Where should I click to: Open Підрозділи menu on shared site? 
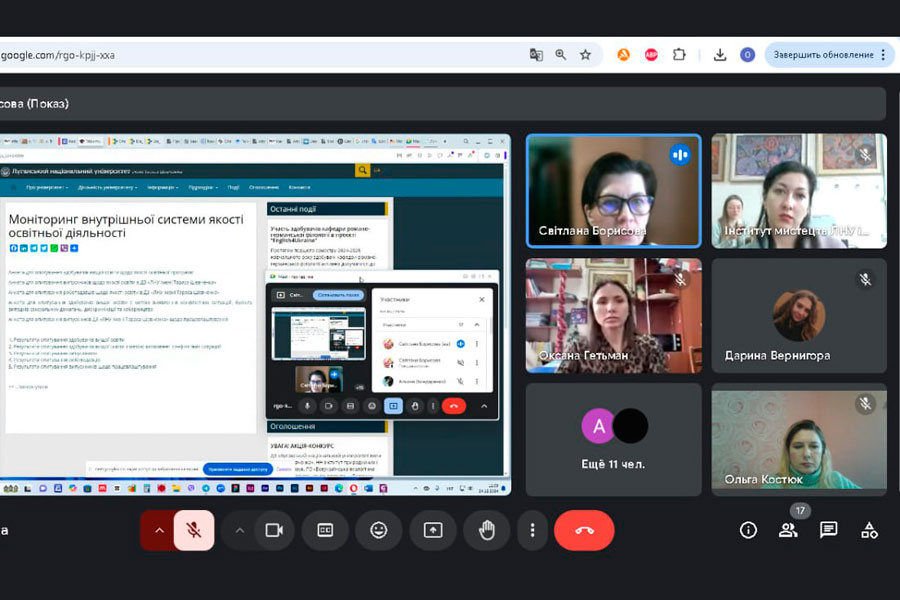pyautogui.click(x=203, y=187)
